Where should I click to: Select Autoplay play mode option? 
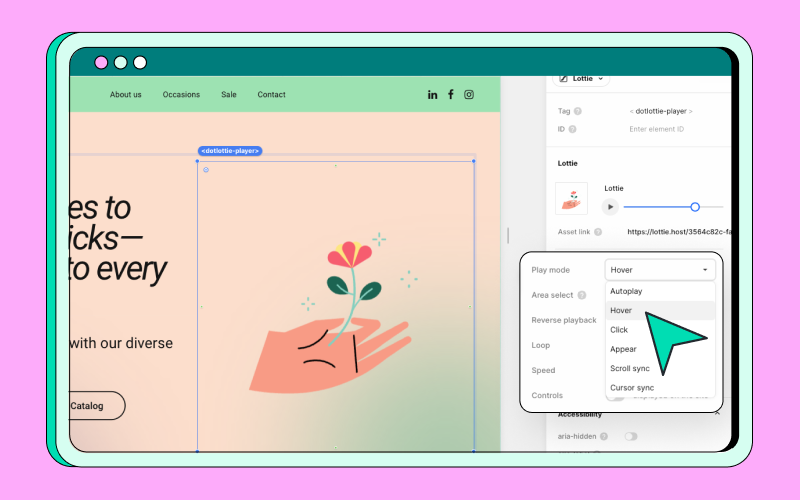click(x=660, y=291)
